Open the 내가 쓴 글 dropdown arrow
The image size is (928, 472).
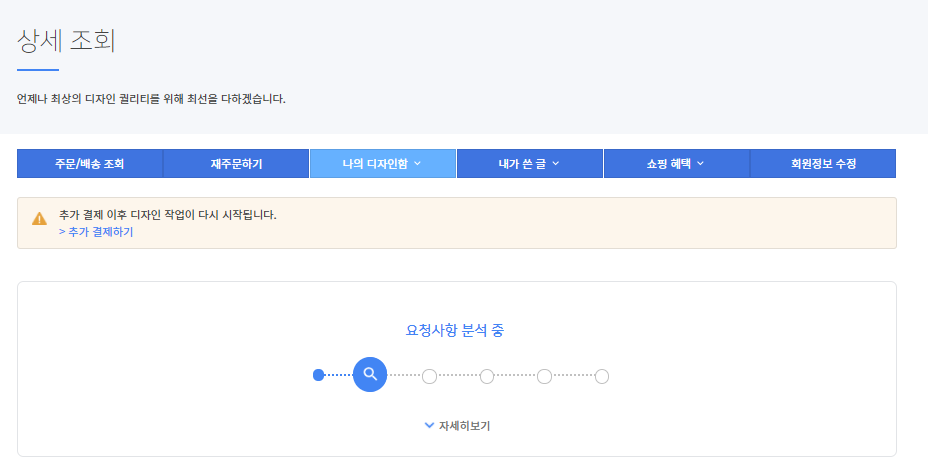click(x=555, y=163)
